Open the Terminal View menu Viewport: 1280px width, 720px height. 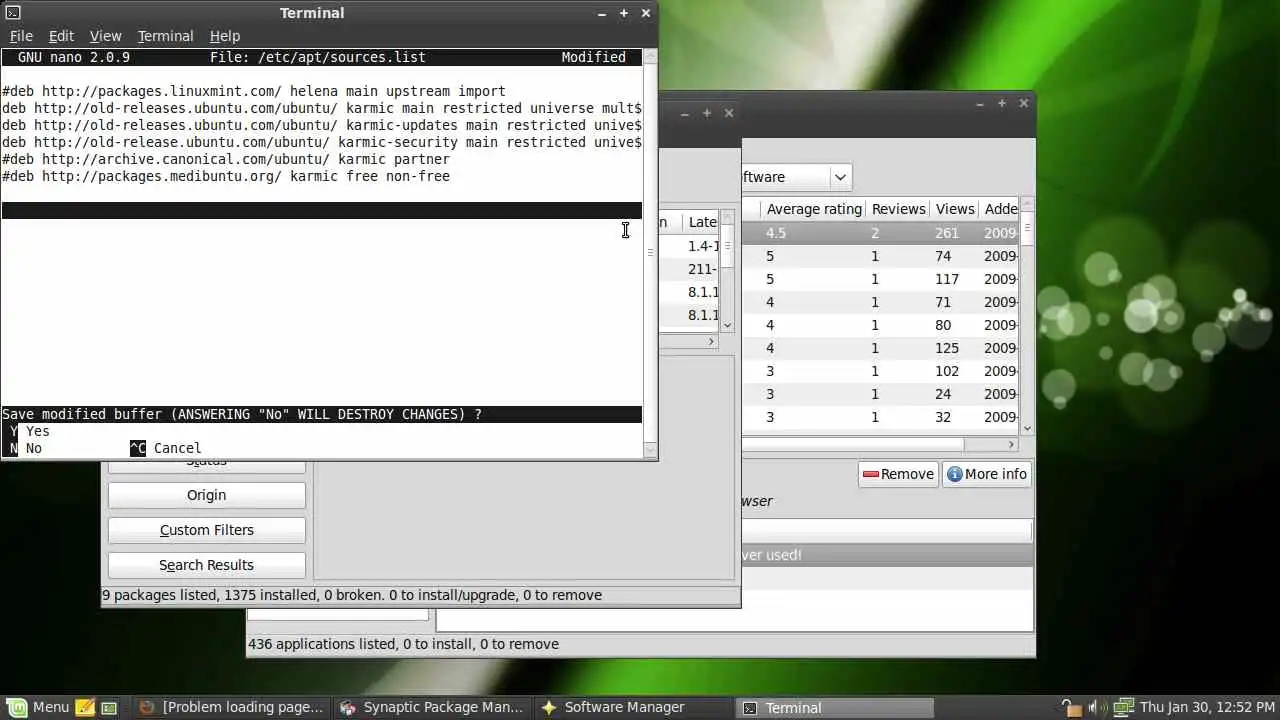(105, 35)
